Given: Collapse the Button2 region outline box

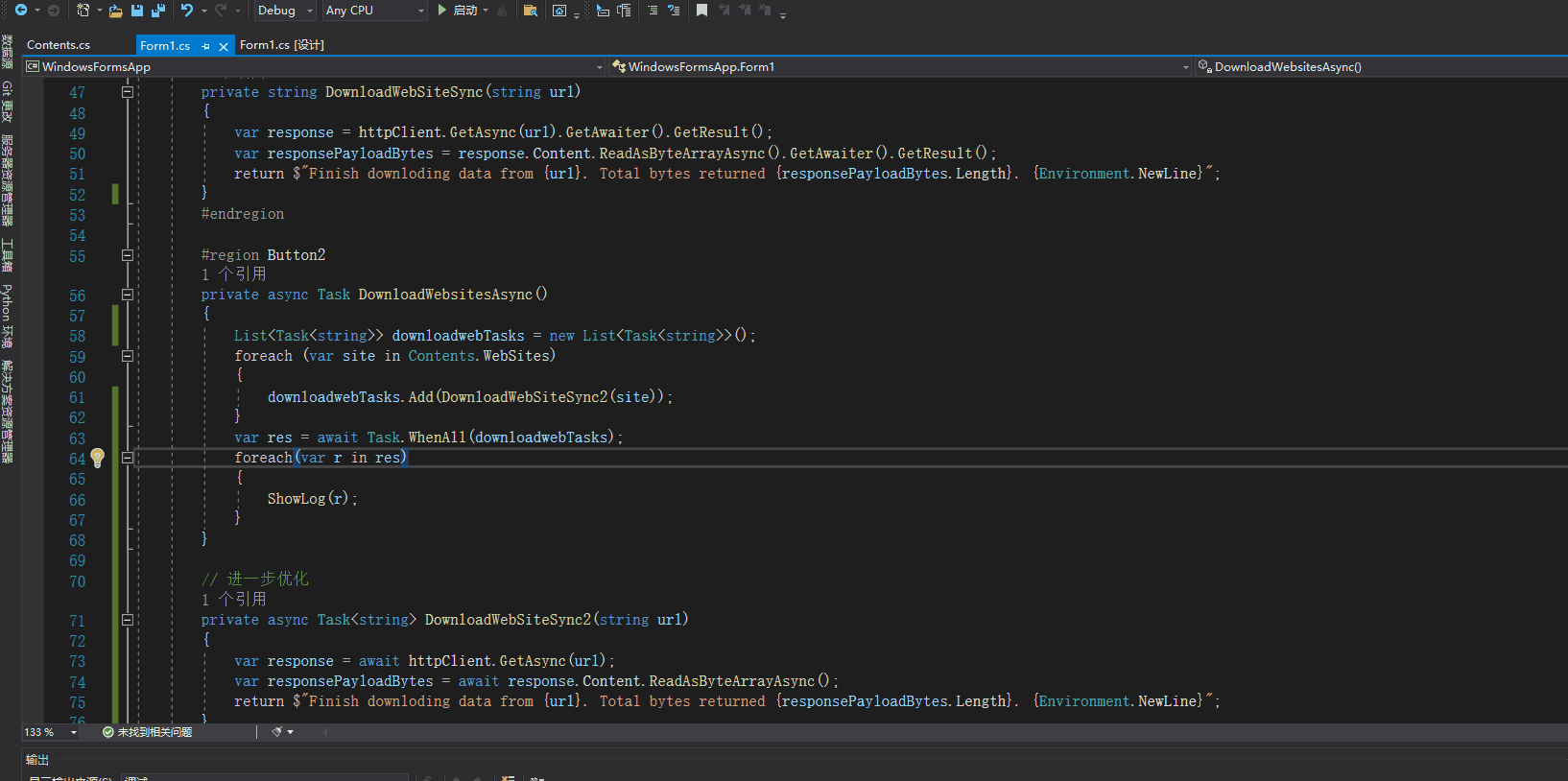Looking at the screenshot, I should (127, 255).
